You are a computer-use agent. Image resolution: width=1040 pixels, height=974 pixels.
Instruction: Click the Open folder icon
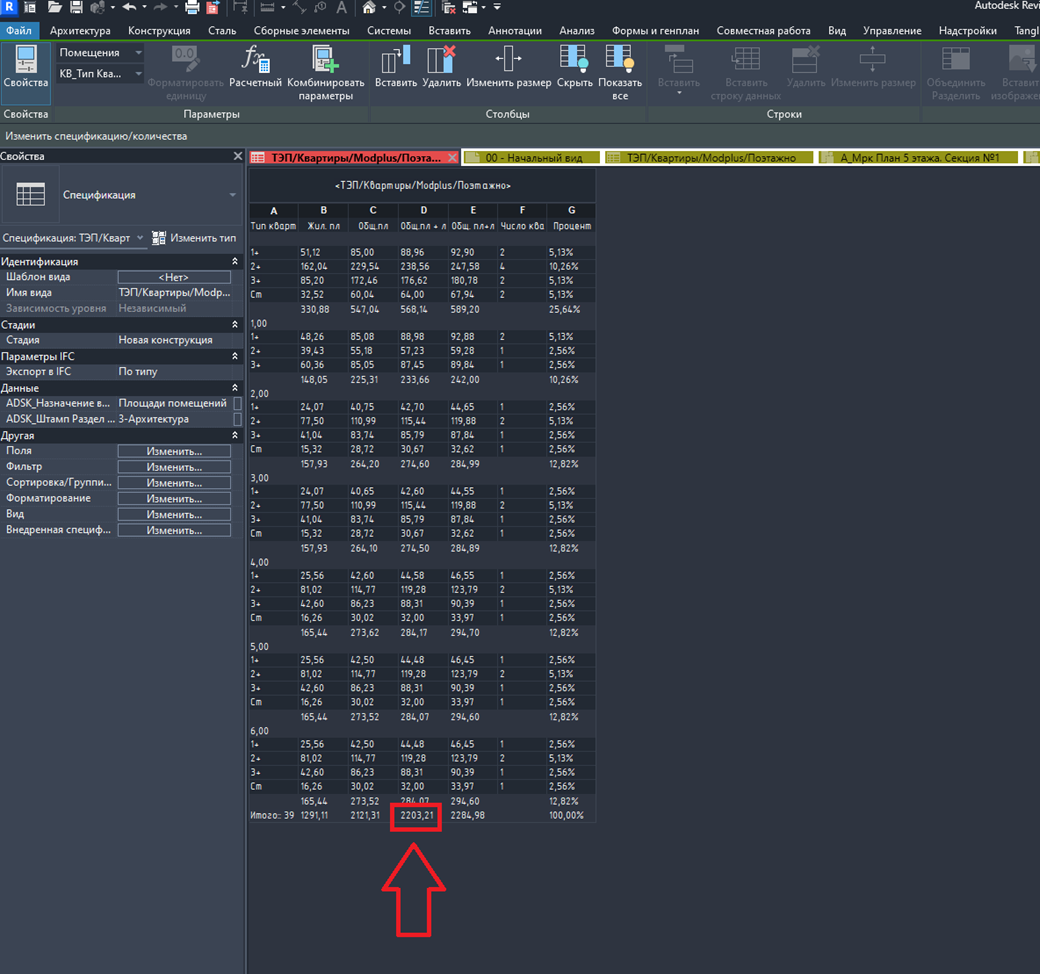tap(54, 8)
